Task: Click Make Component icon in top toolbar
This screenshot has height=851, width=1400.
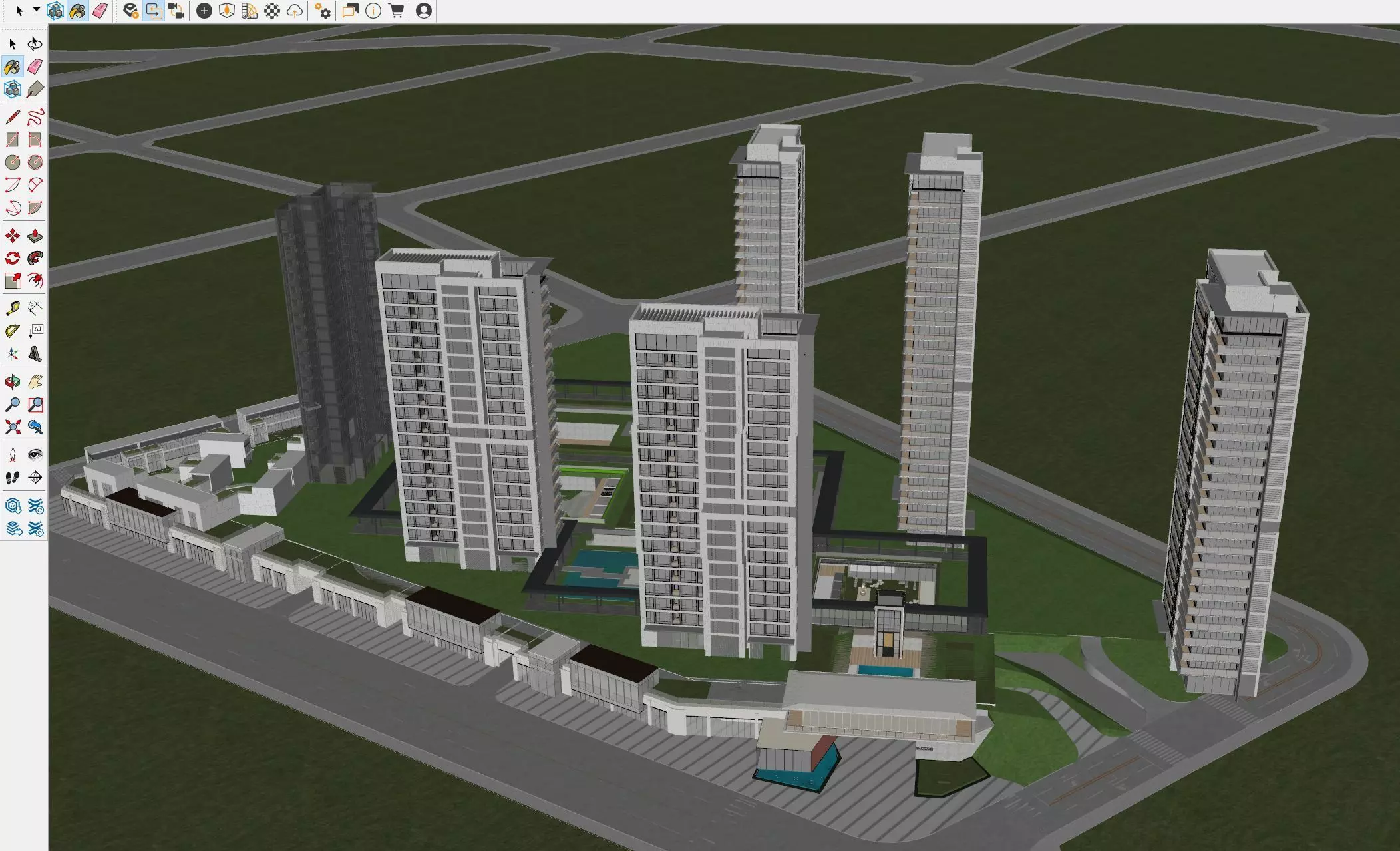Action: pos(55,11)
